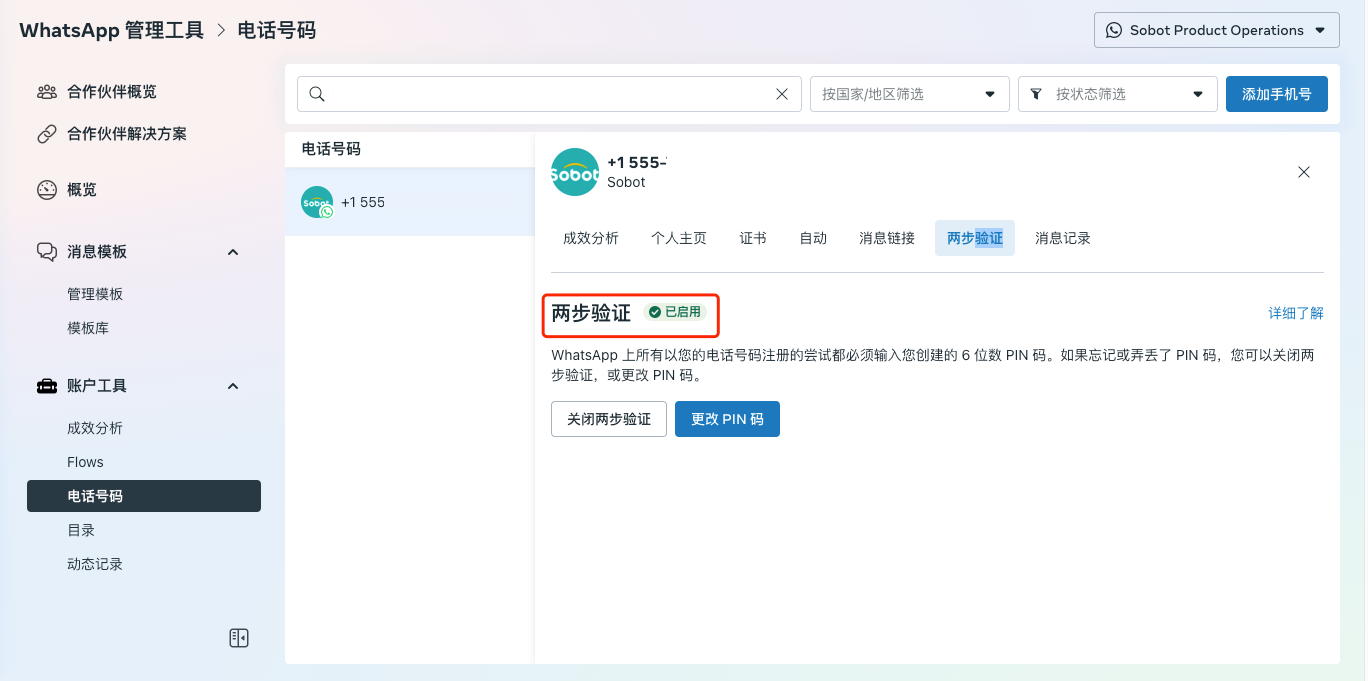Click the 电话号码 list column header
The image size is (1368, 681).
(331, 149)
